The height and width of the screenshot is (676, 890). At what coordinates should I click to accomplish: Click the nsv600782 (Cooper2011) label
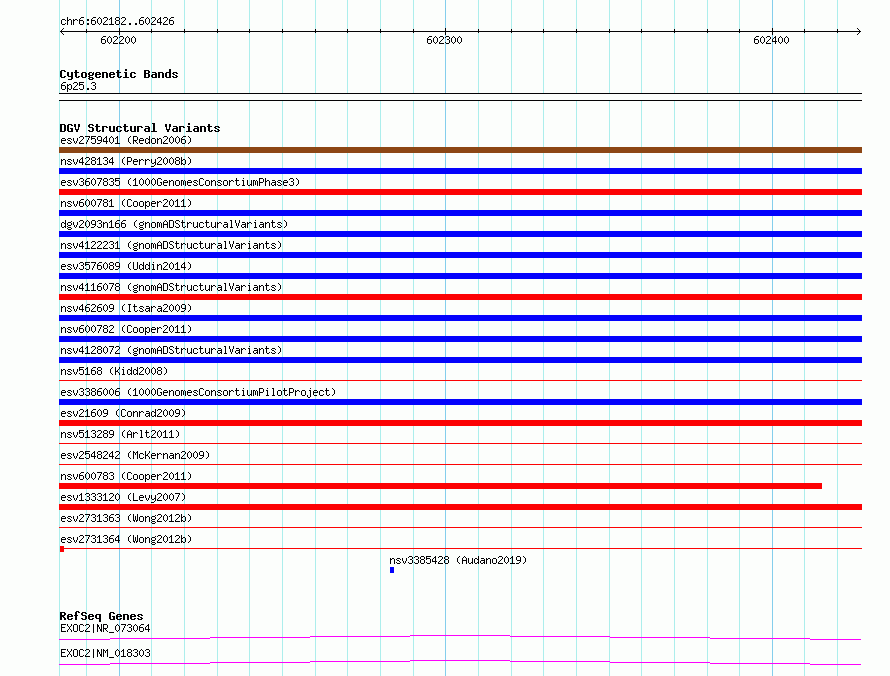pyautogui.click(x=126, y=329)
